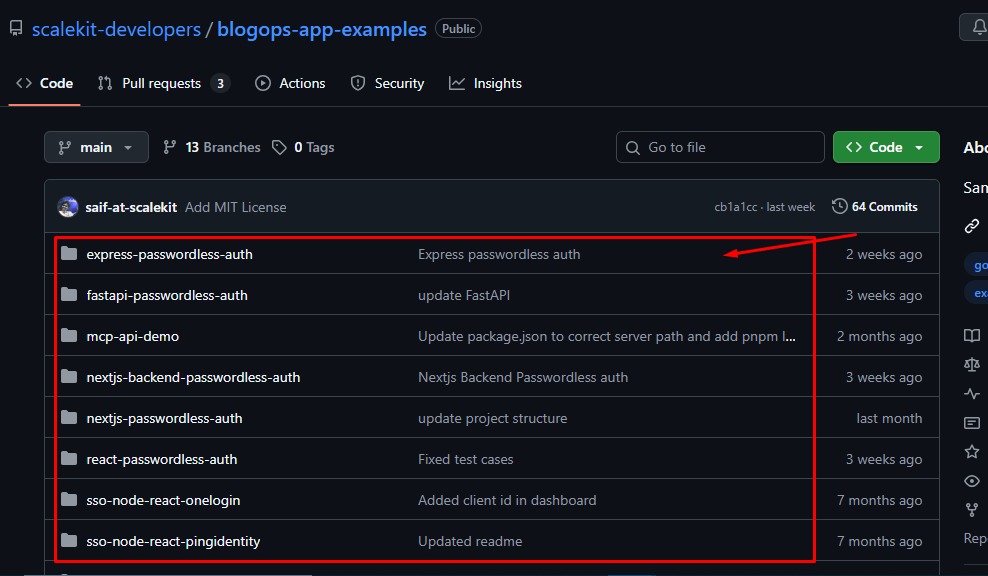This screenshot has width=988, height=576.
Task: Open the express-passwordless-auth folder
Action: point(169,254)
